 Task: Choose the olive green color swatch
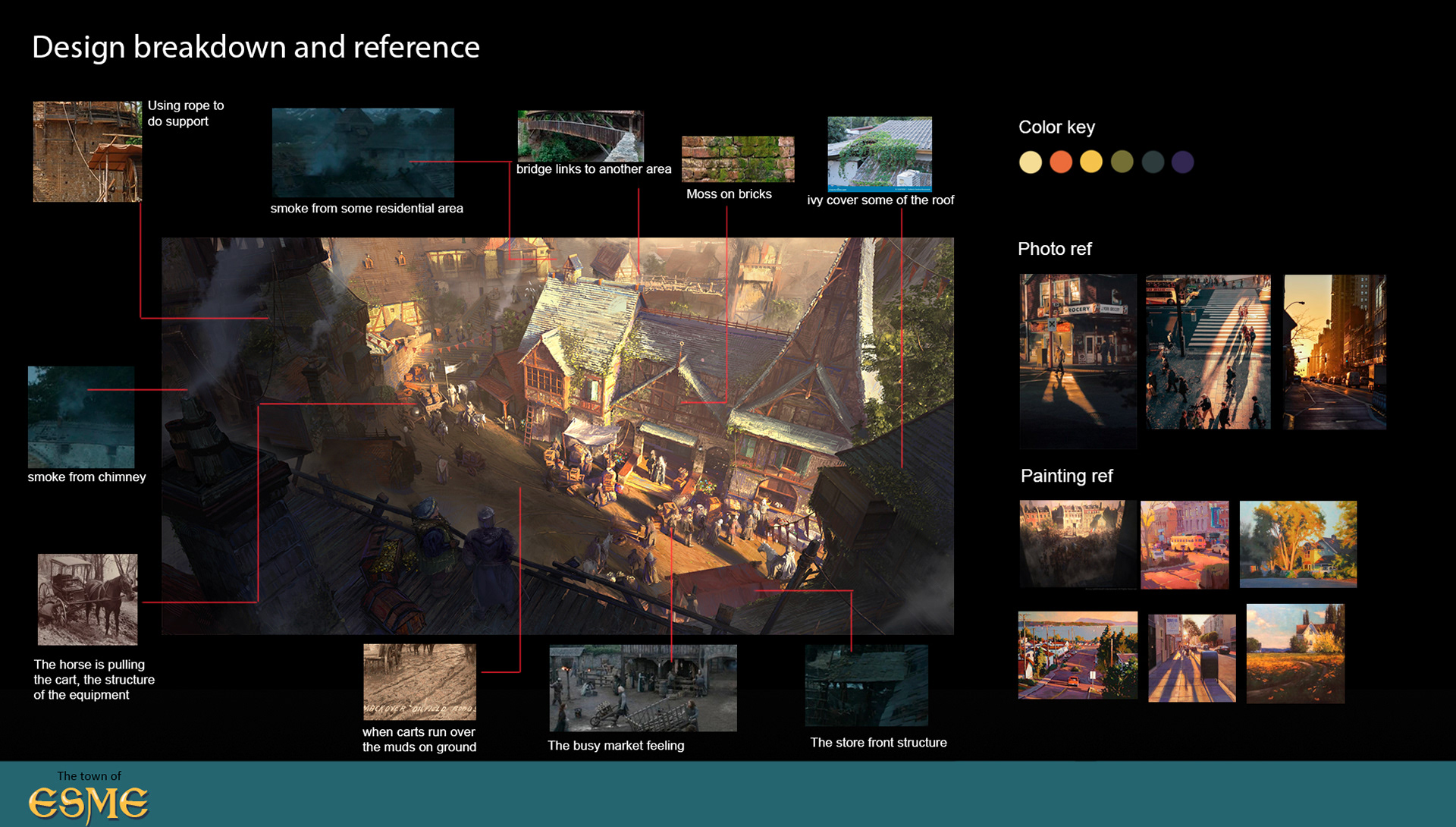pos(1122,162)
